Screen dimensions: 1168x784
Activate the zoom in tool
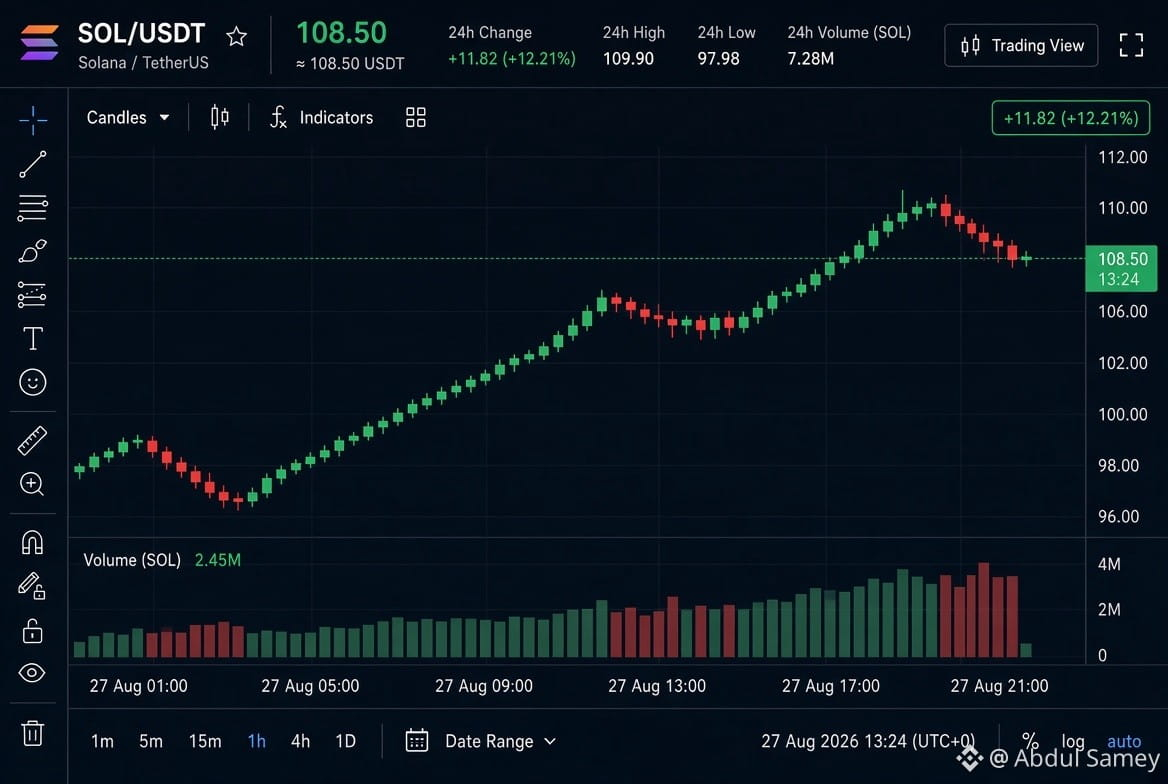point(32,484)
